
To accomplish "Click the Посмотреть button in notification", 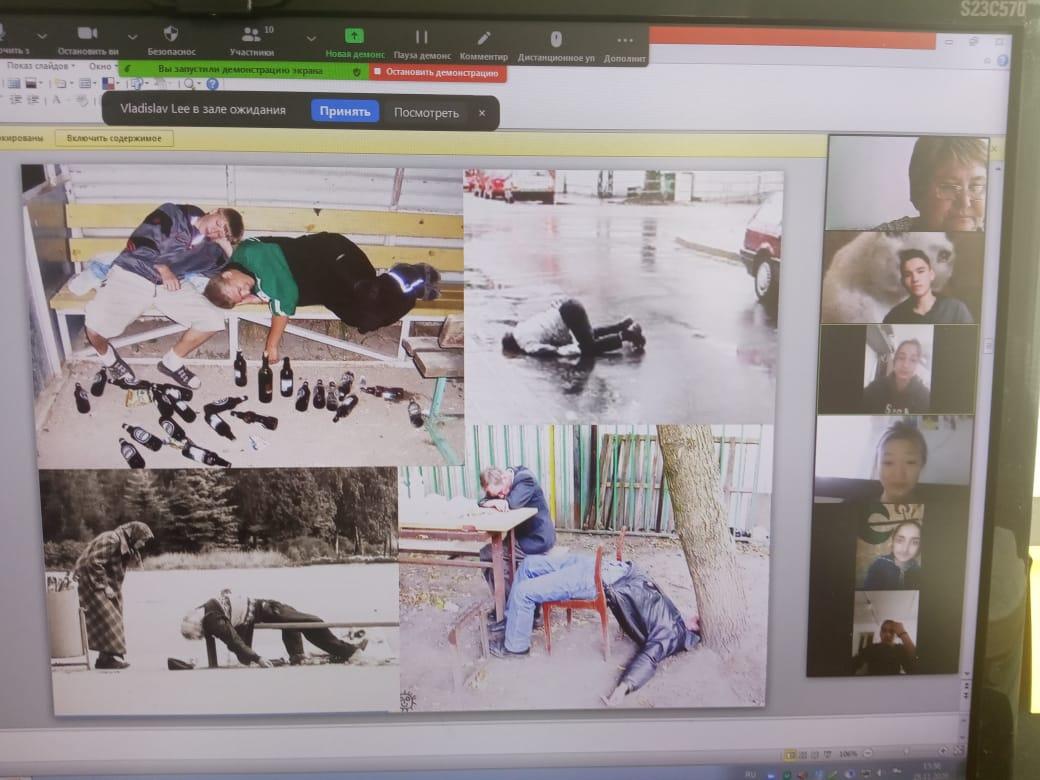I will (426, 112).
